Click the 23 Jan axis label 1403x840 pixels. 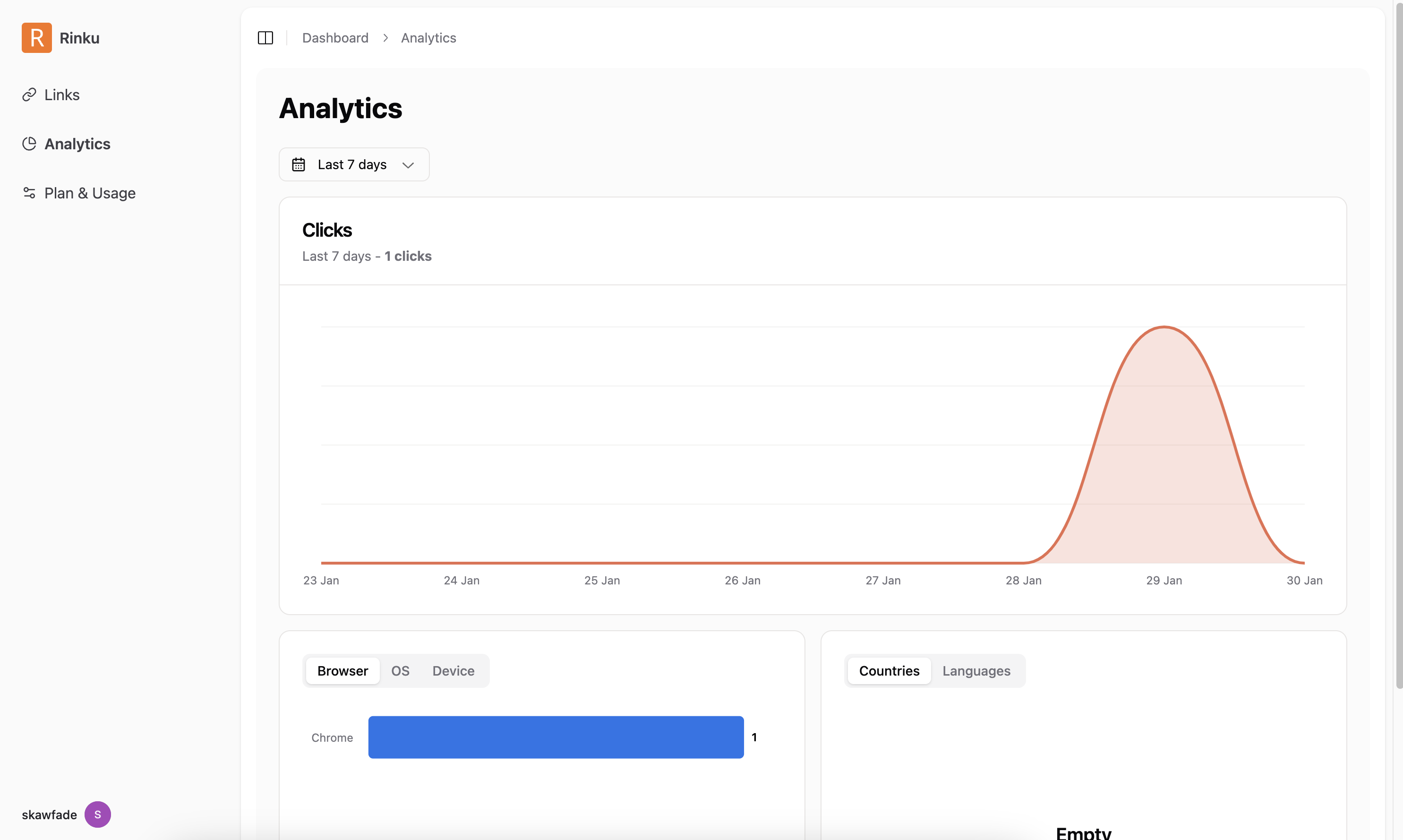coord(322,580)
